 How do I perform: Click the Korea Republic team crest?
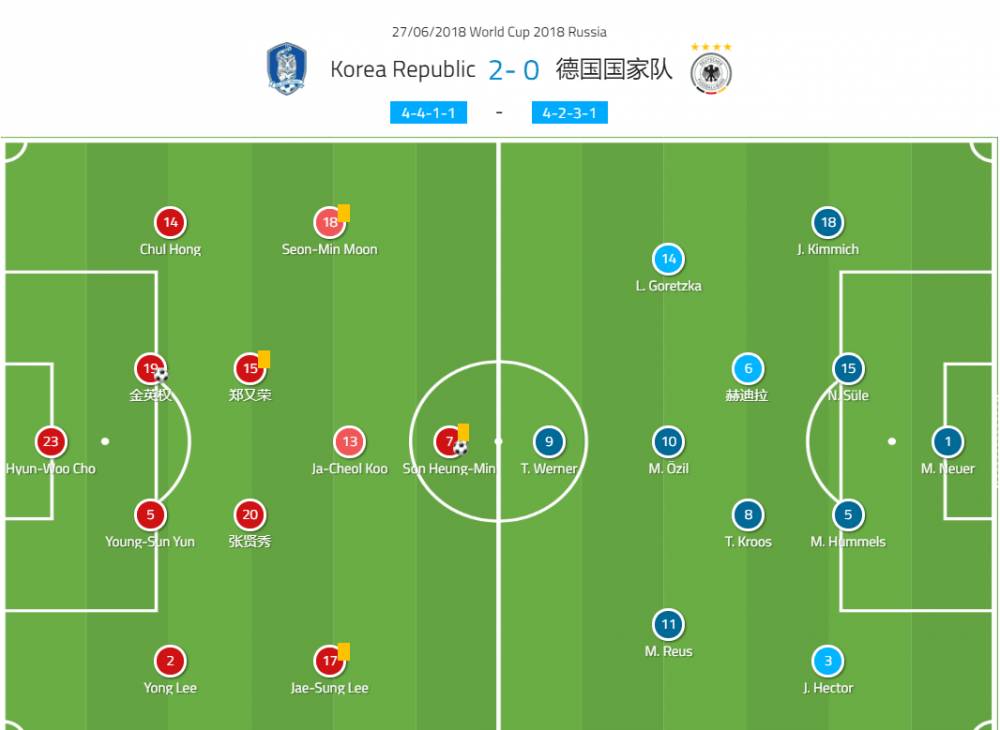tap(287, 69)
